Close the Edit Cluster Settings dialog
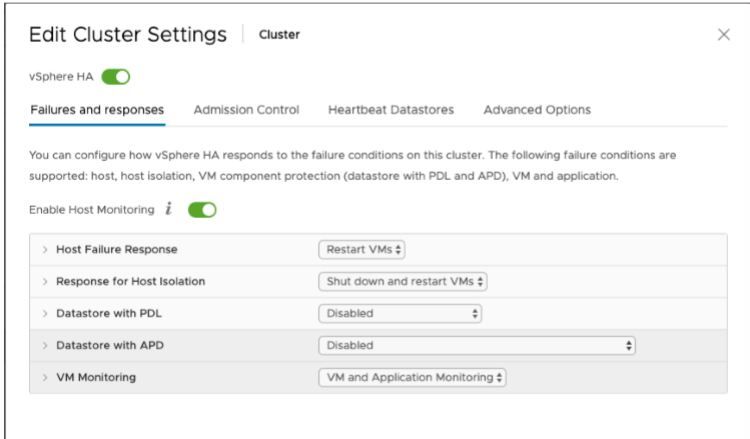Viewport: 750px width, 439px height. click(x=724, y=35)
